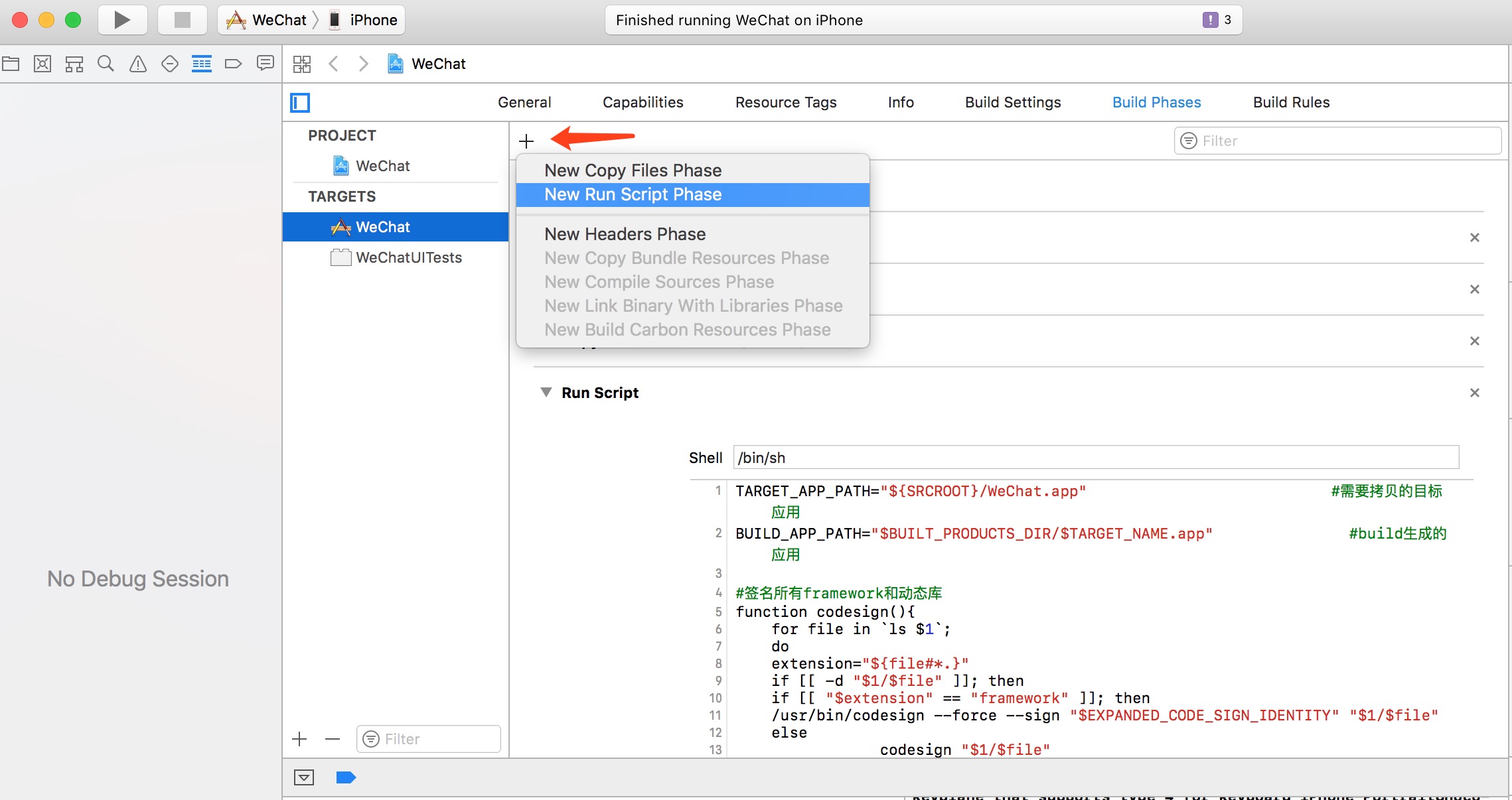Open the Issue navigator
This screenshot has width=1512, height=800.
click(137, 64)
